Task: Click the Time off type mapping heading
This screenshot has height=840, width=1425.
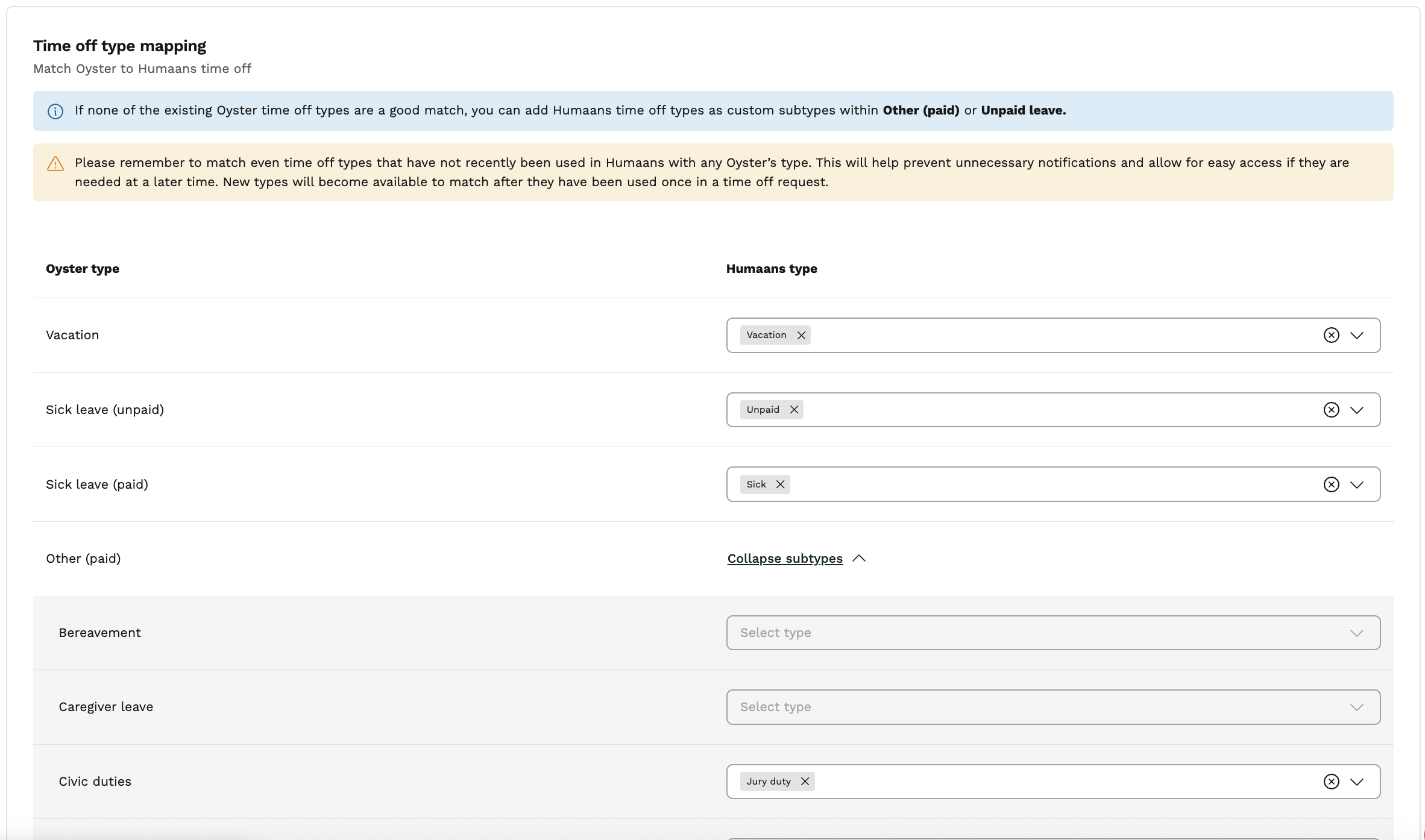Action: pyautogui.click(x=119, y=46)
